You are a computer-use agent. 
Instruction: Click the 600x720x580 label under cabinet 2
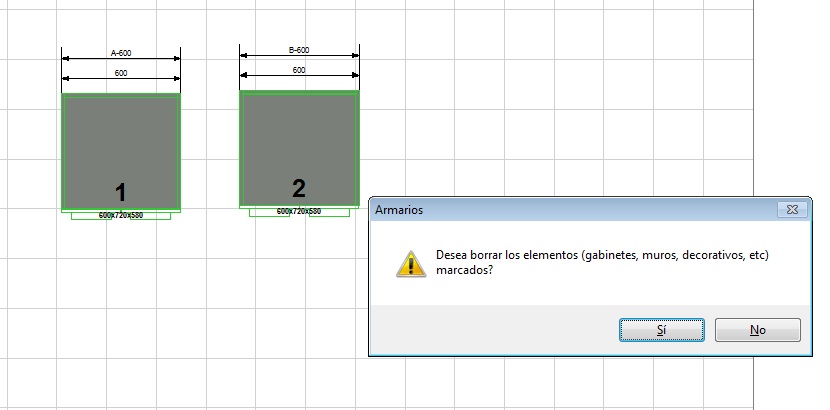(x=299, y=211)
